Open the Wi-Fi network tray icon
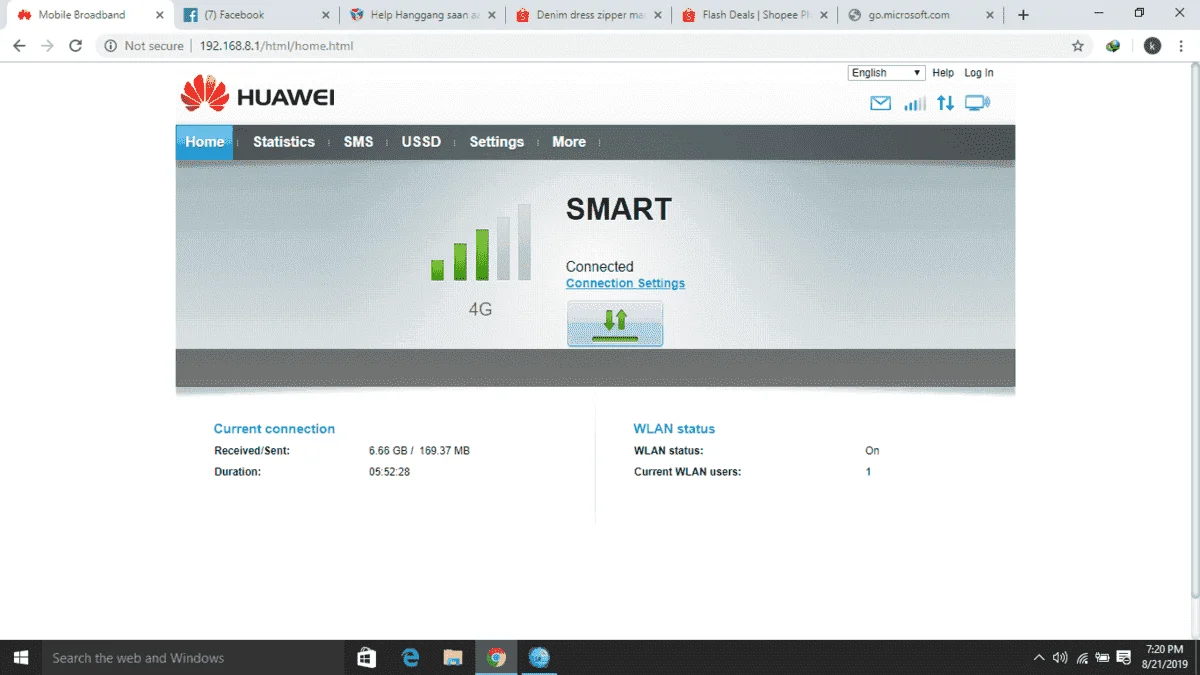1200x675 pixels. pos(1082,658)
